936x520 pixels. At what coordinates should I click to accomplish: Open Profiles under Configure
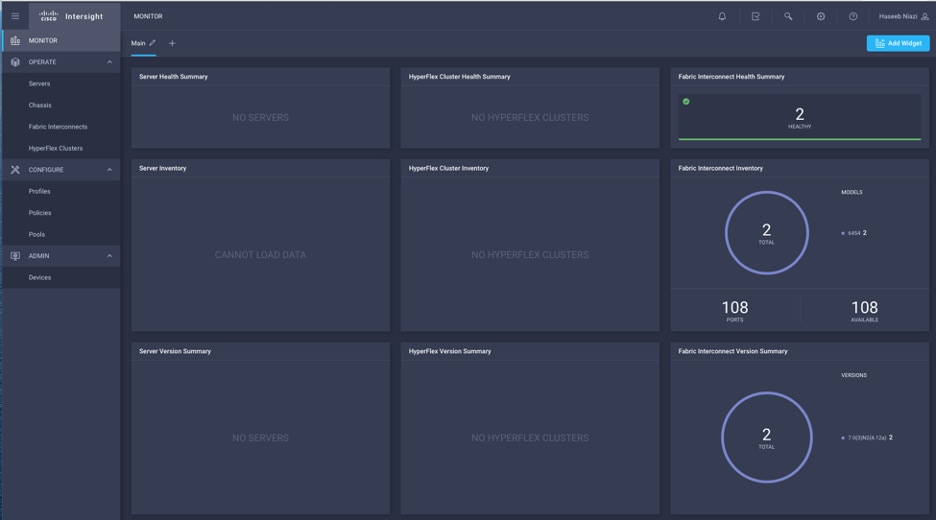click(x=61, y=191)
